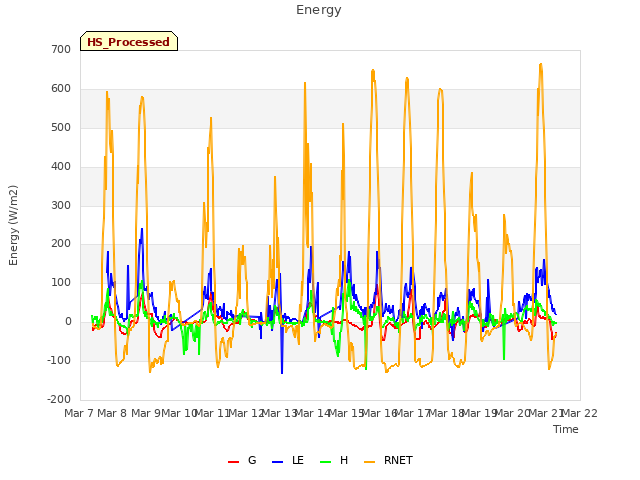Click the Energy chart title
Image resolution: width=640 pixels, height=480 pixels.
coord(318,10)
